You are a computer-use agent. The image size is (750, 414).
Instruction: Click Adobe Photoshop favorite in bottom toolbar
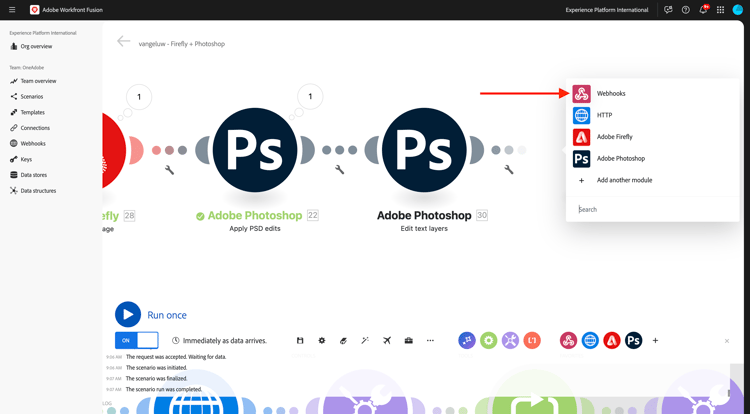pos(633,340)
